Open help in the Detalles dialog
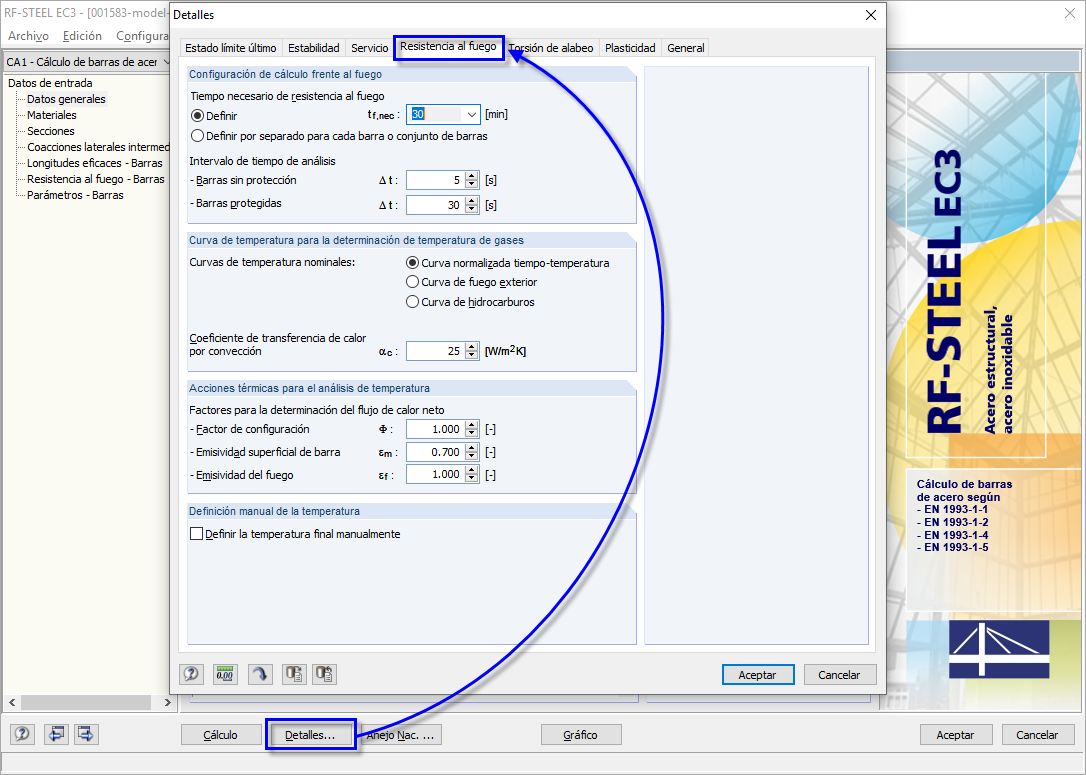Image resolution: width=1086 pixels, height=775 pixels. pos(191,674)
